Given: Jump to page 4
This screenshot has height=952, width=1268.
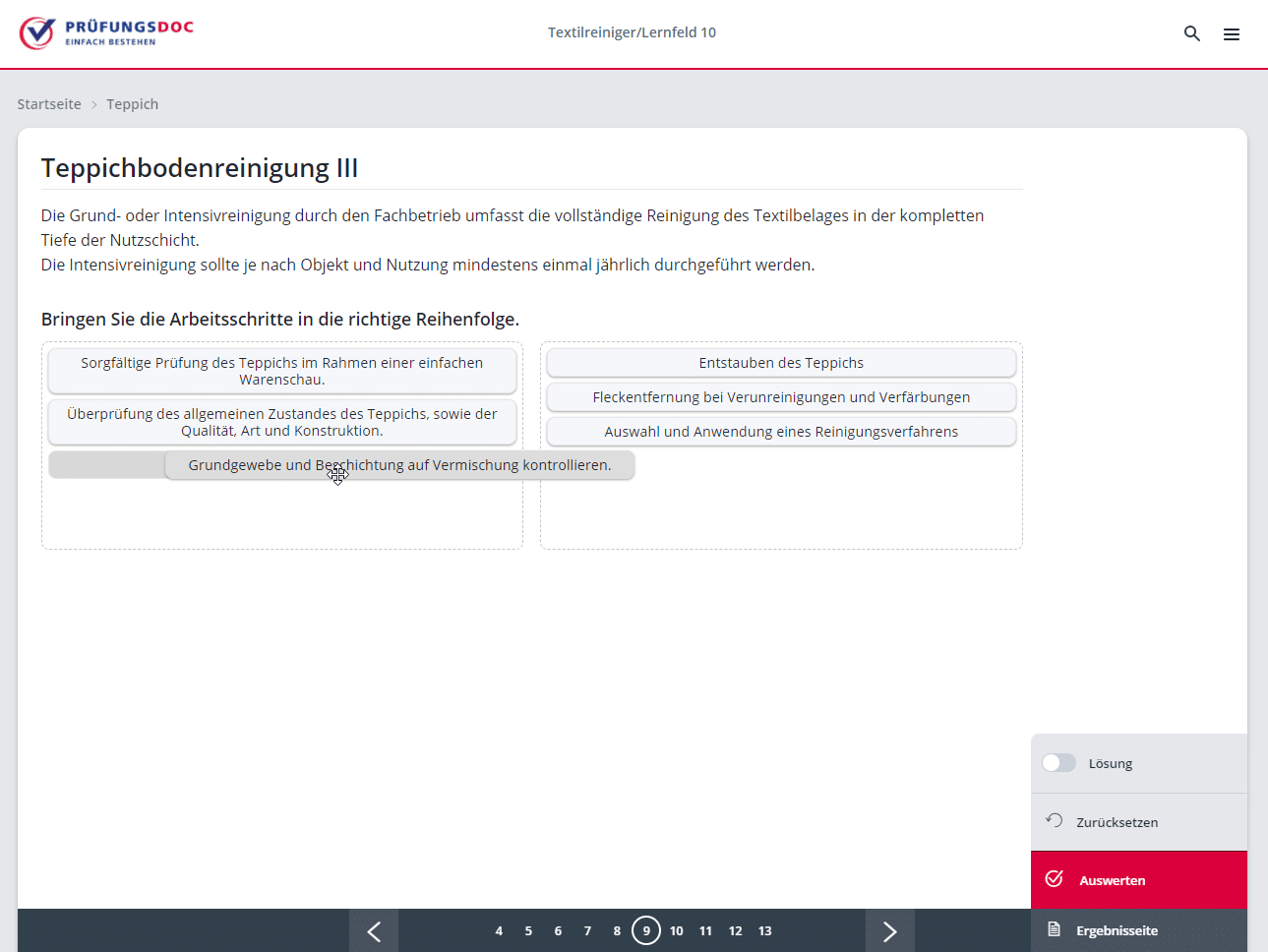Looking at the screenshot, I should [x=499, y=930].
